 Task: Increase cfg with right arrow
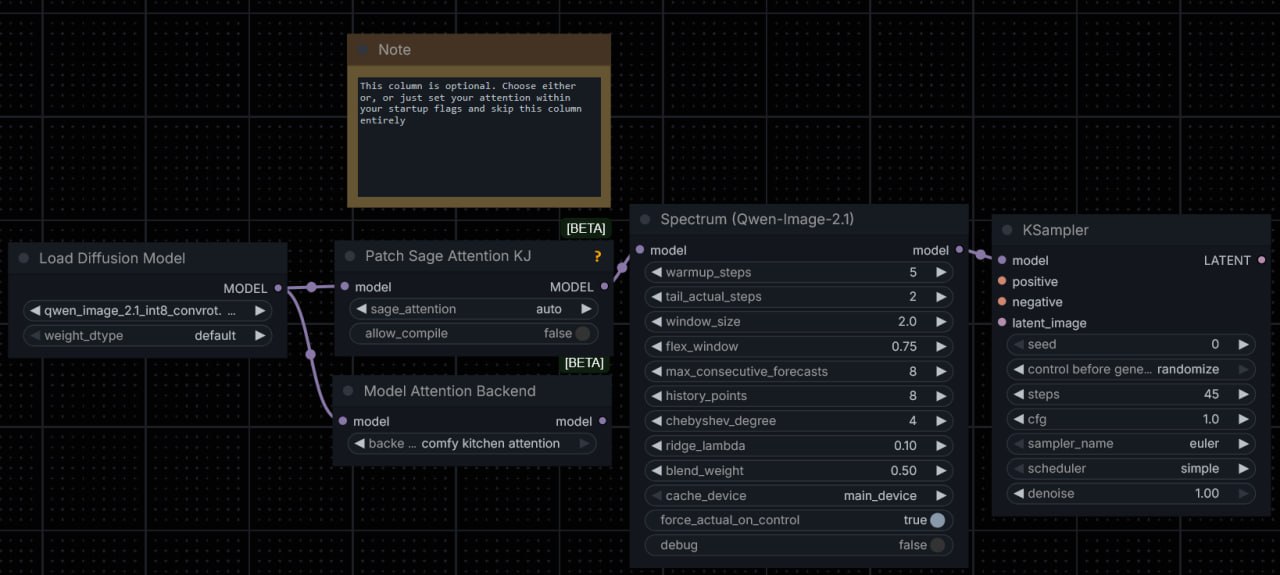click(x=1243, y=419)
